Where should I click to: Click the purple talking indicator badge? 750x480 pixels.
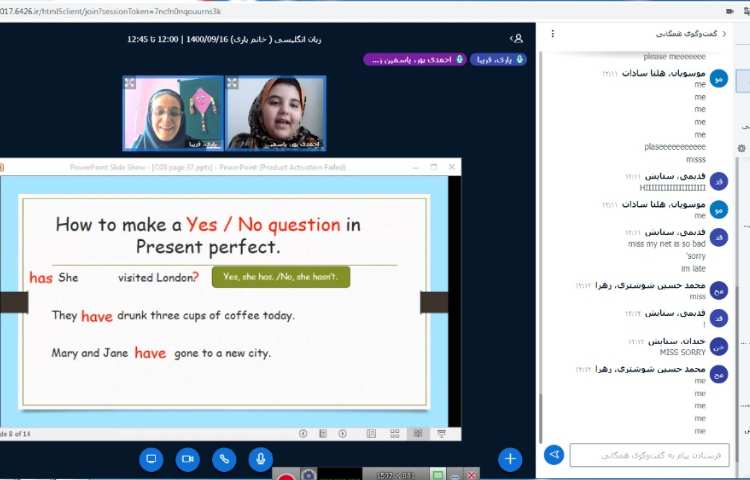tap(414, 59)
